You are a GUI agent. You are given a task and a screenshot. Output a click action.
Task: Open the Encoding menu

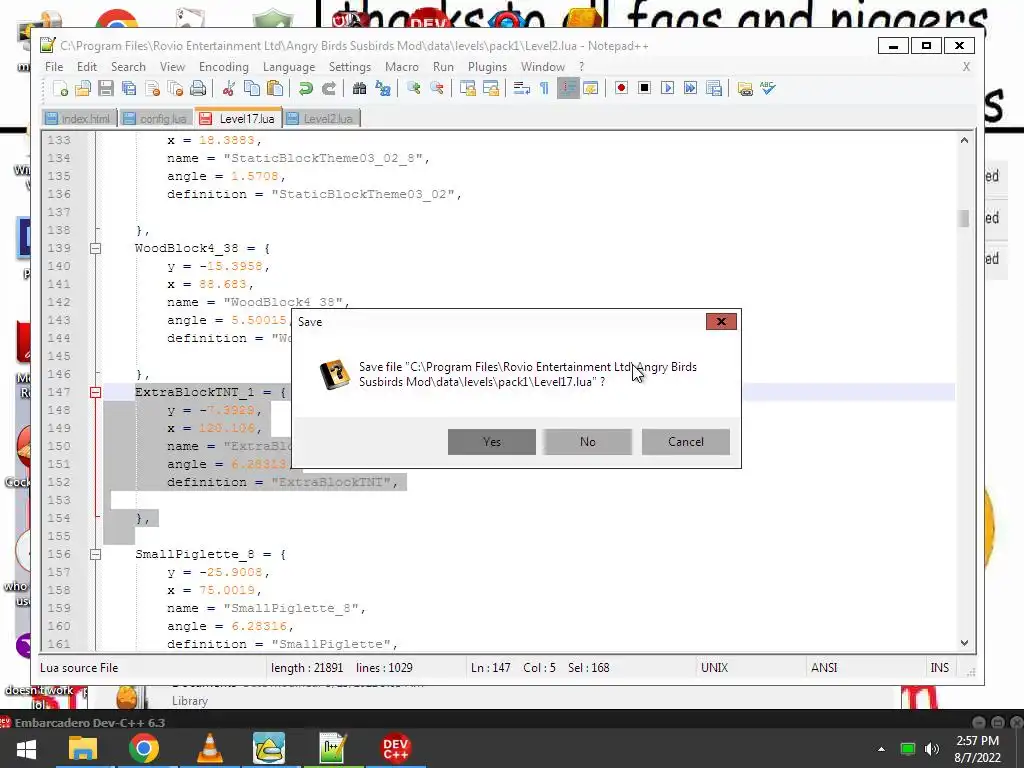pyautogui.click(x=224, y=67)
